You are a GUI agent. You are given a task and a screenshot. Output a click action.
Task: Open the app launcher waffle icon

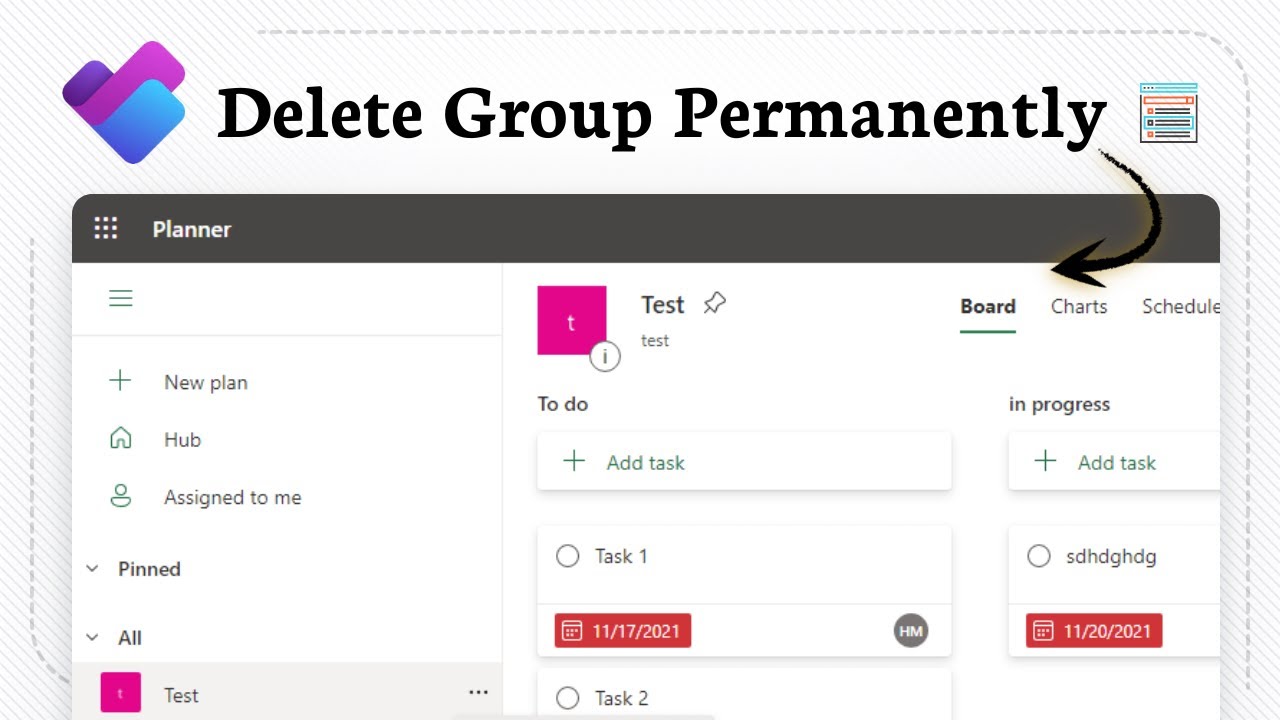point(106,229)
